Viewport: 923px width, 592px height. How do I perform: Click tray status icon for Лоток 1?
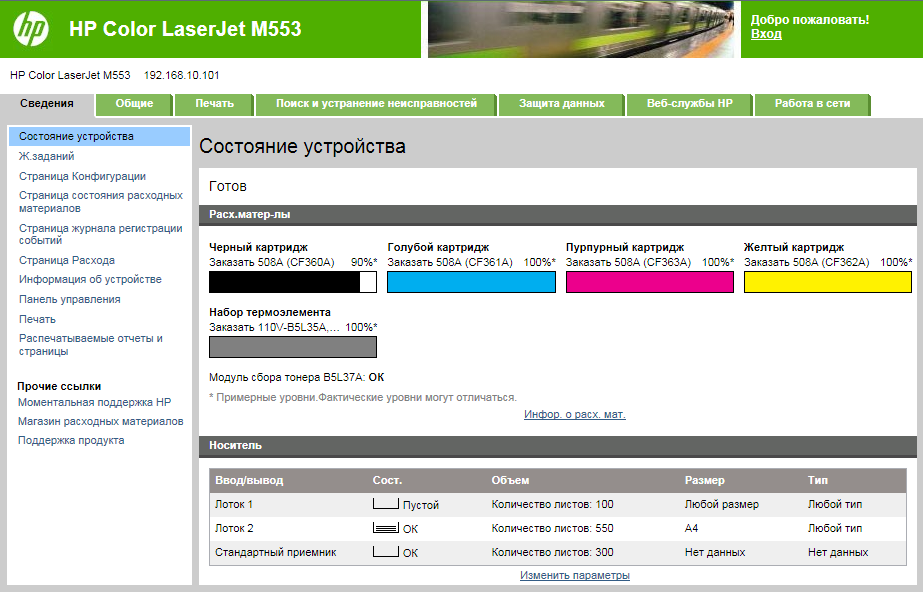click(386, 504)
